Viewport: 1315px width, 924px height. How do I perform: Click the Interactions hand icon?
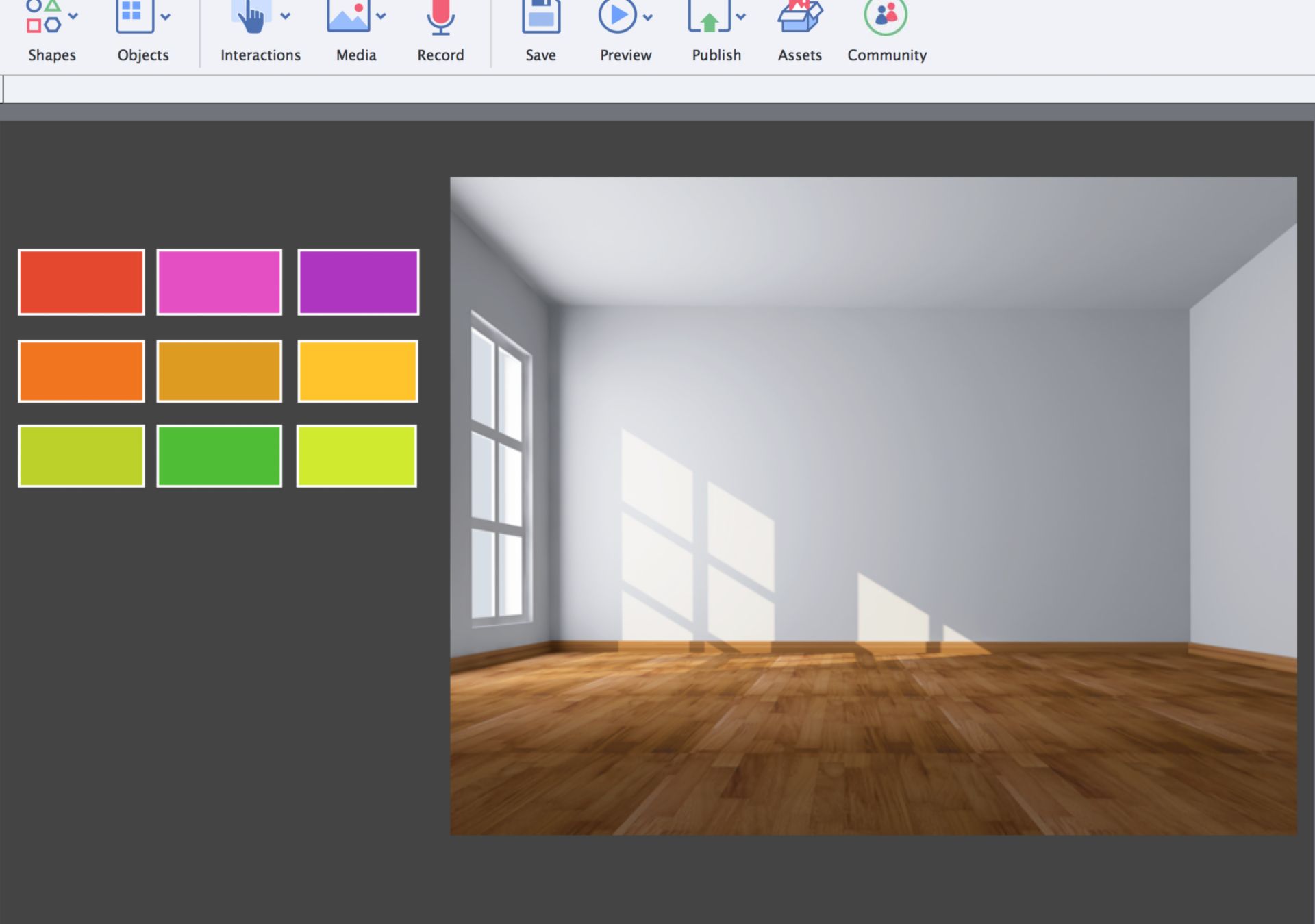click(251, 16)
